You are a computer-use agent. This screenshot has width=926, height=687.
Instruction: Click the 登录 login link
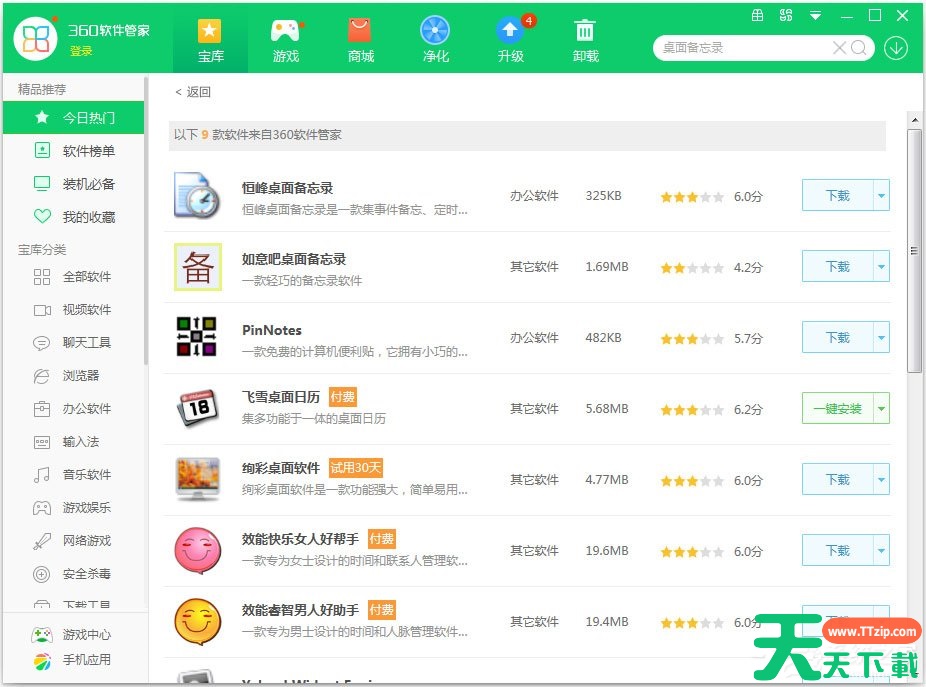(x=81, y=51)
